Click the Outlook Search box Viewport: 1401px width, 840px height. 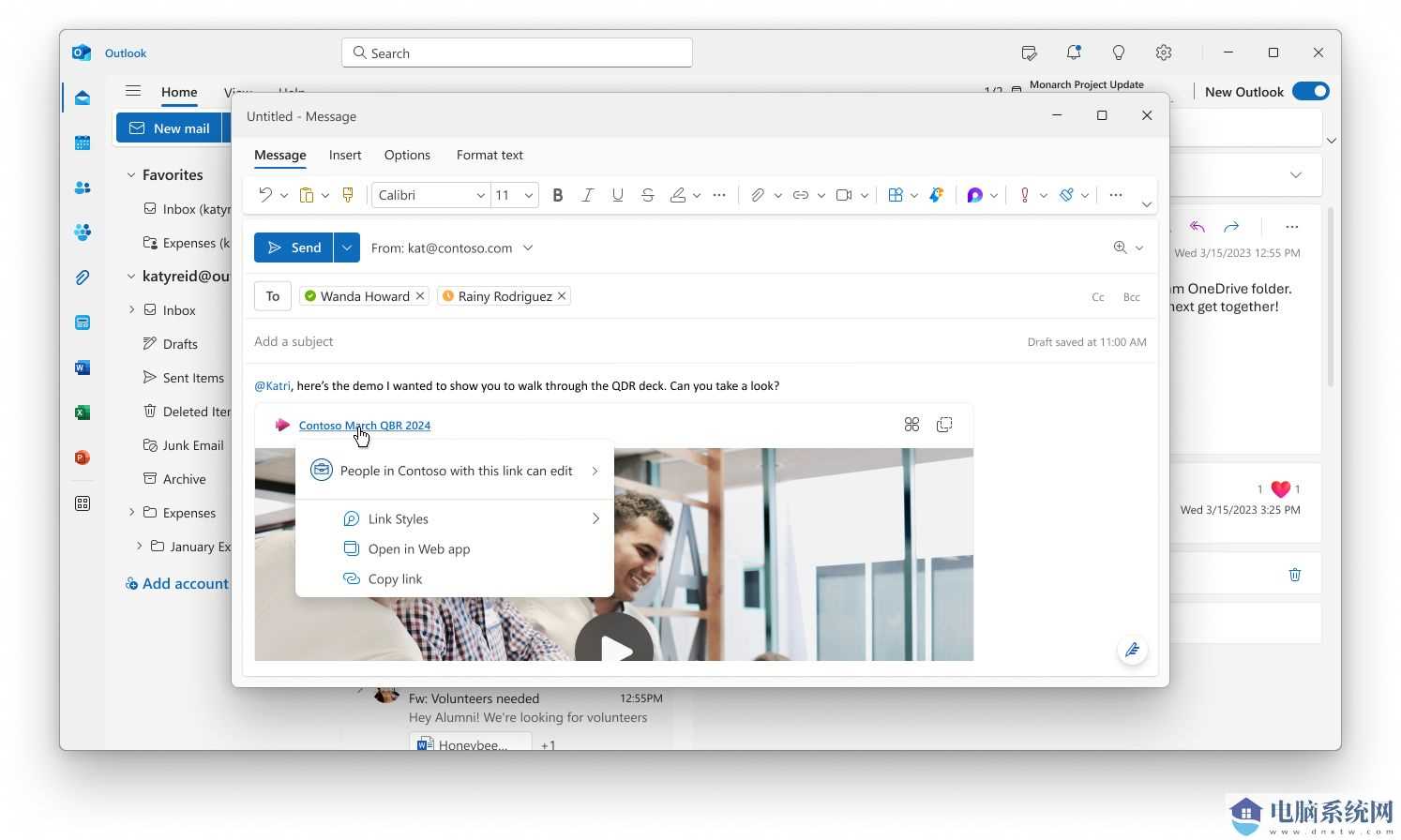[x=517, y=52]
